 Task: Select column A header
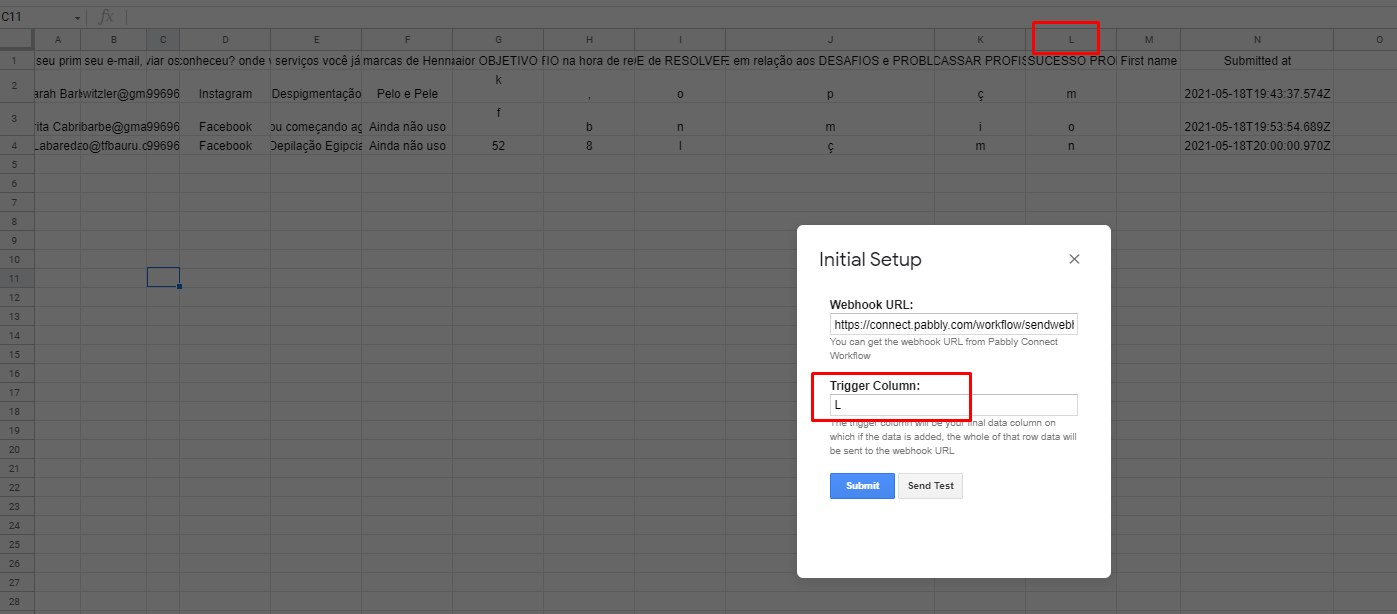pos(58,39)
